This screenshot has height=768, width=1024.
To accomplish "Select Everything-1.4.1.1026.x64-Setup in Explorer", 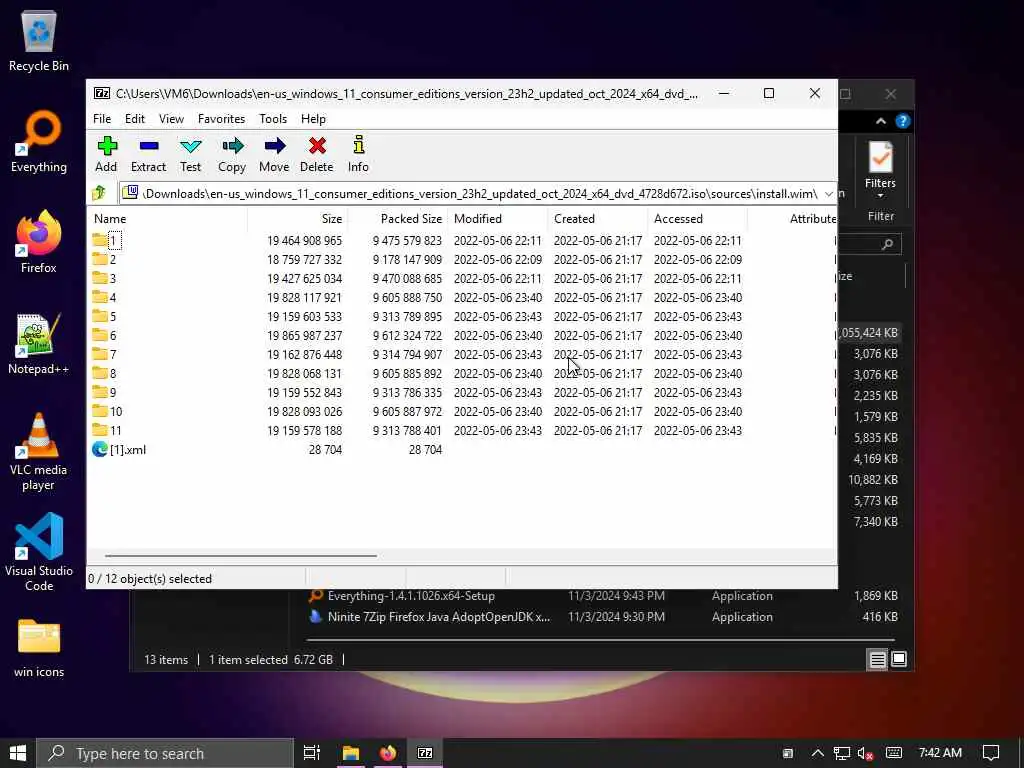I will (411, 596).
